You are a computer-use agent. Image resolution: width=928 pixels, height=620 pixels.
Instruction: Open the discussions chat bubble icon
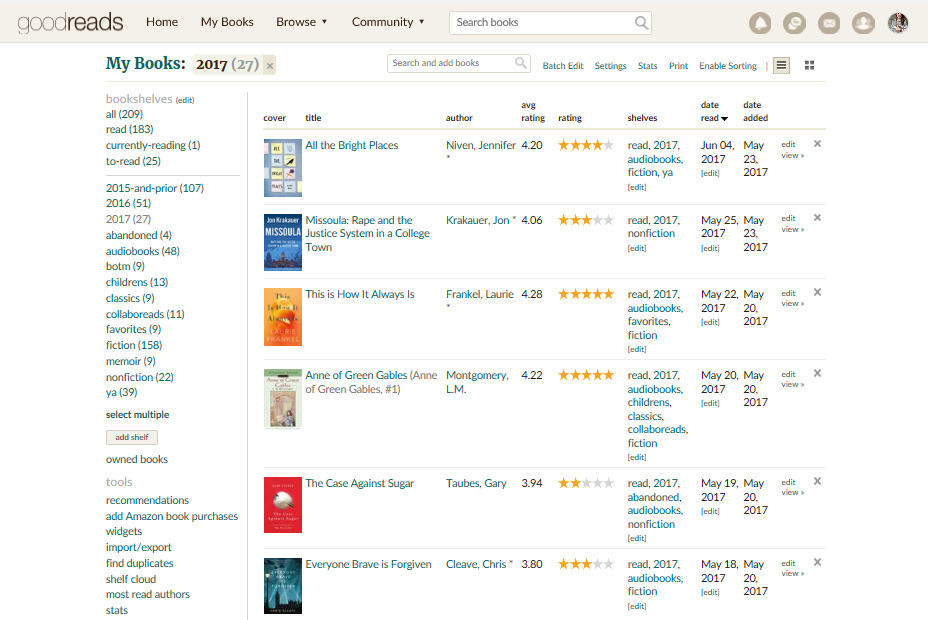click(794, 23)
